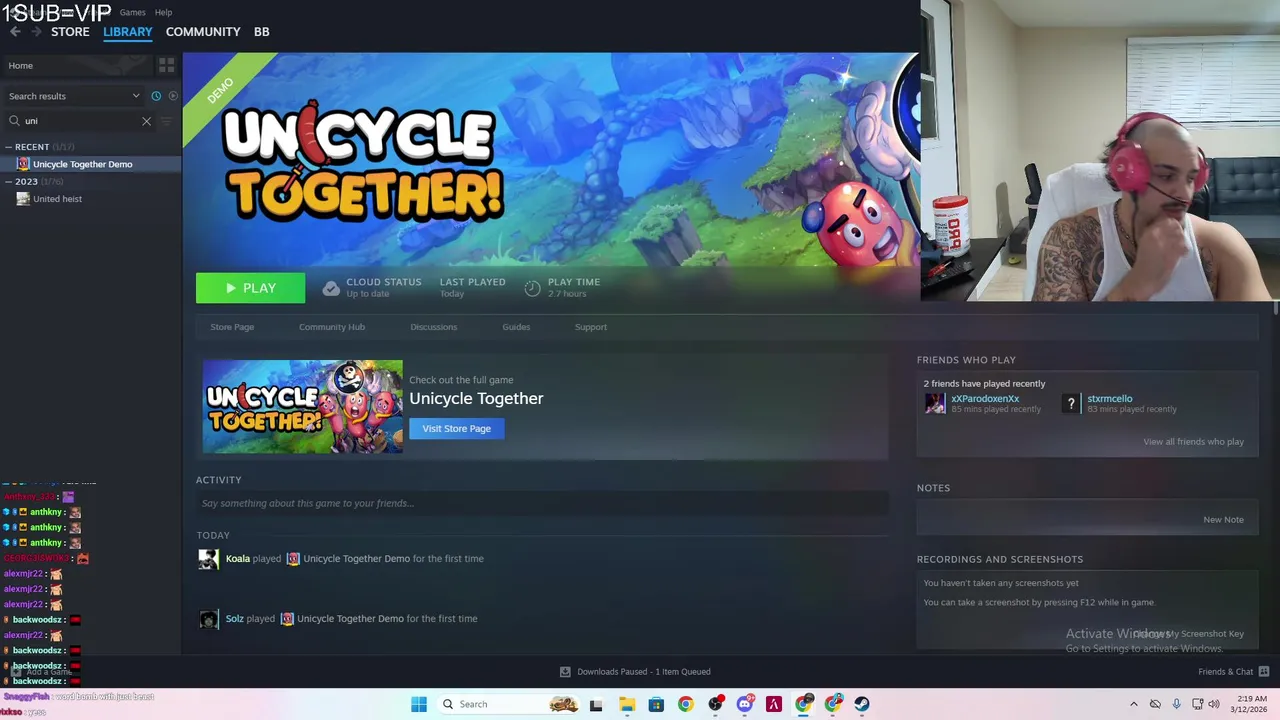This screenshot has height=720, width=1280.
Task: Open Task View from taskbar
Action: [x=596, y=704]
